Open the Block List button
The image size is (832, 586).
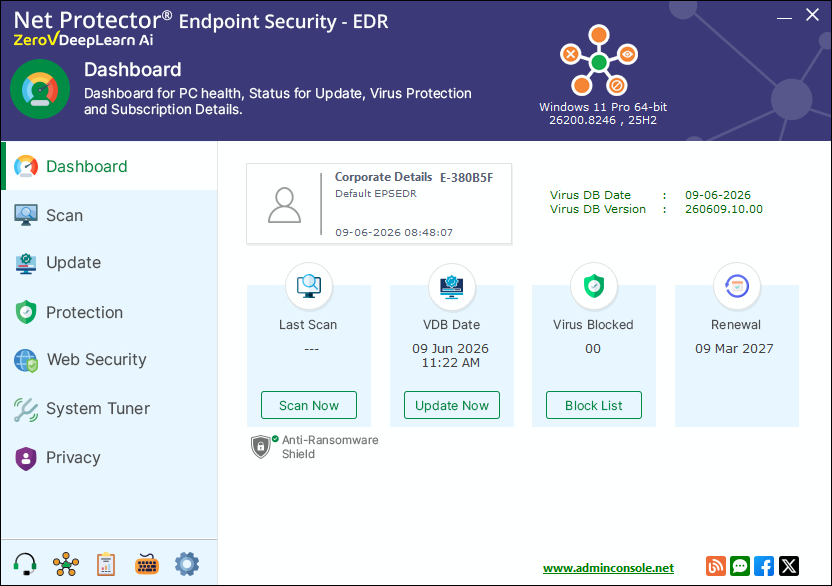(594, 406)
